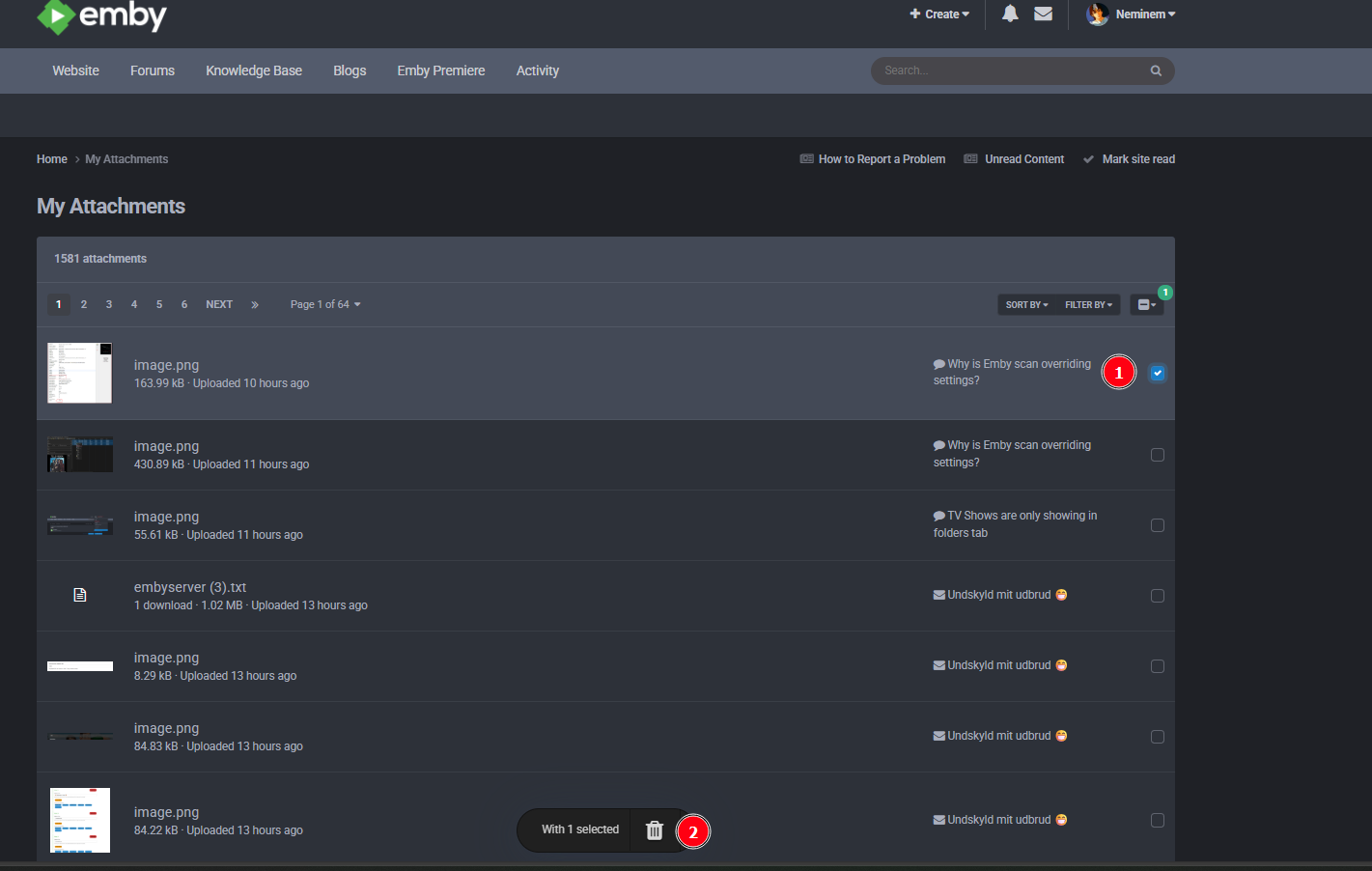This screenshot has height=871, width=1372.
Task: Open the messages envelope inbox
Action: 1043,14
